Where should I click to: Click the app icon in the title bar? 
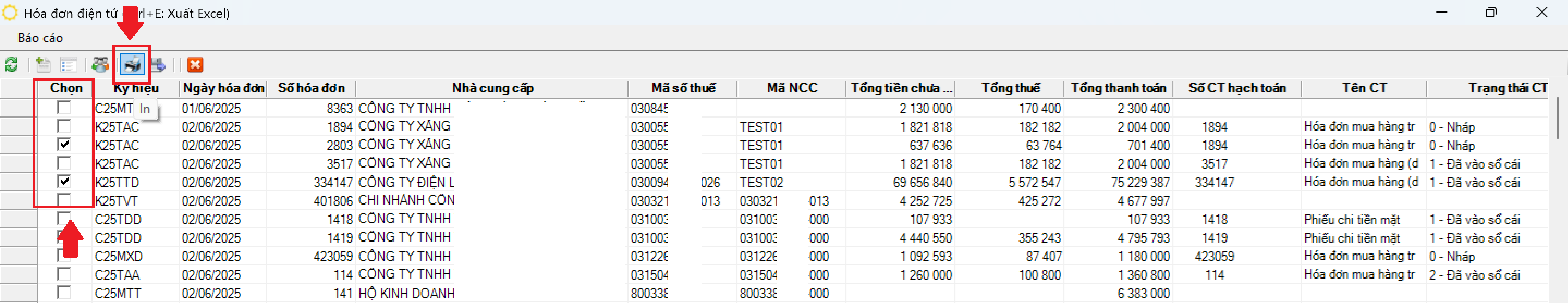click(x=10, y=13)
